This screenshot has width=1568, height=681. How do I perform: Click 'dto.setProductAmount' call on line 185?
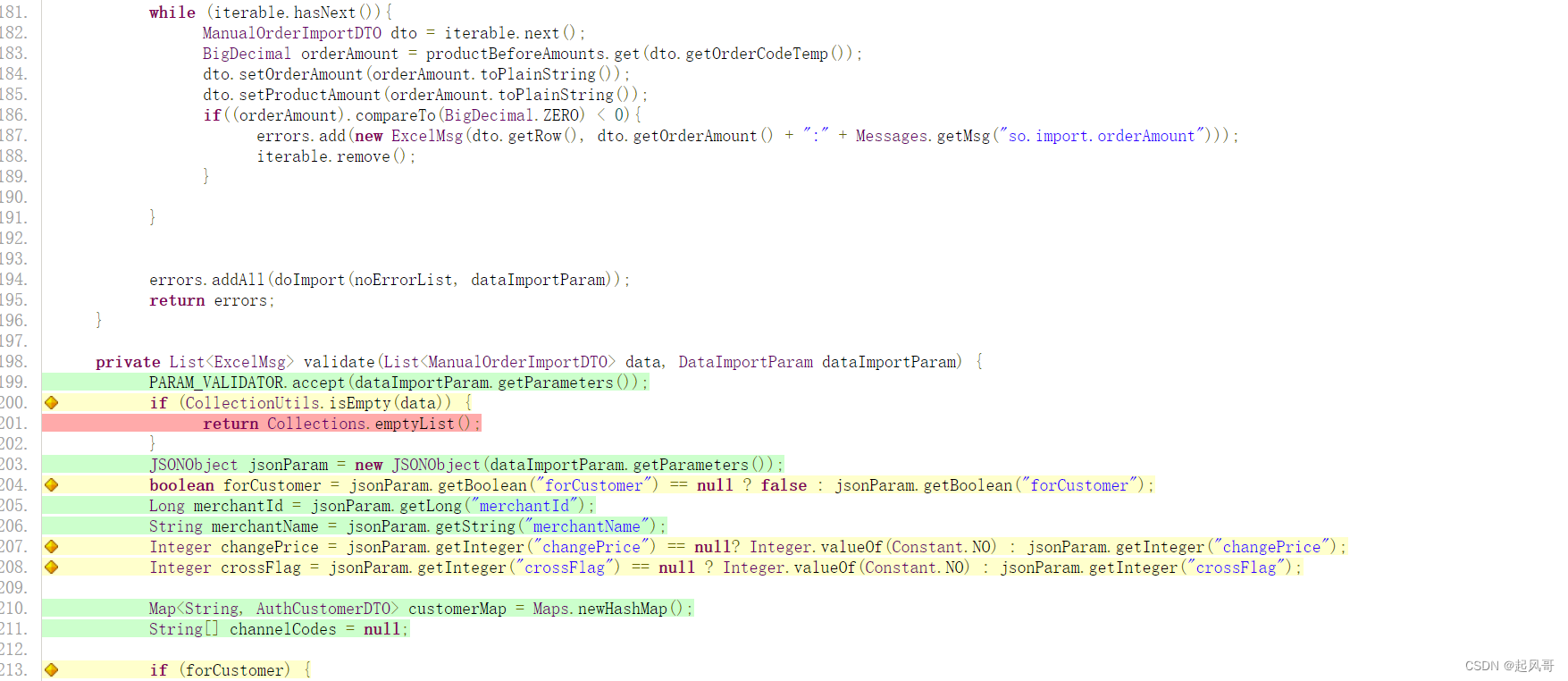pyautogui.click(x=425, y=95)
